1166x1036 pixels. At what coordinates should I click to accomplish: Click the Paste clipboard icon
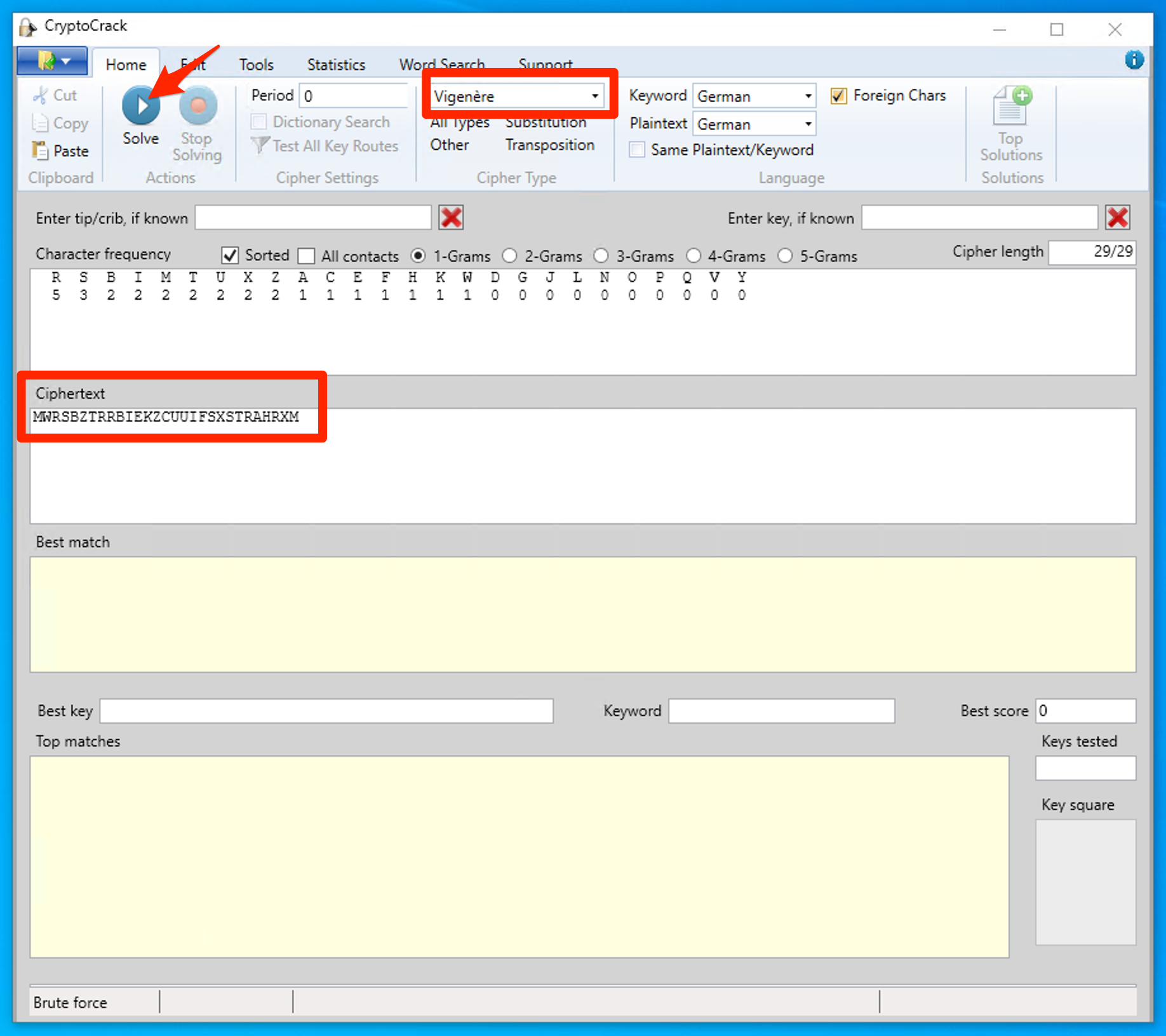pos(40,151)
